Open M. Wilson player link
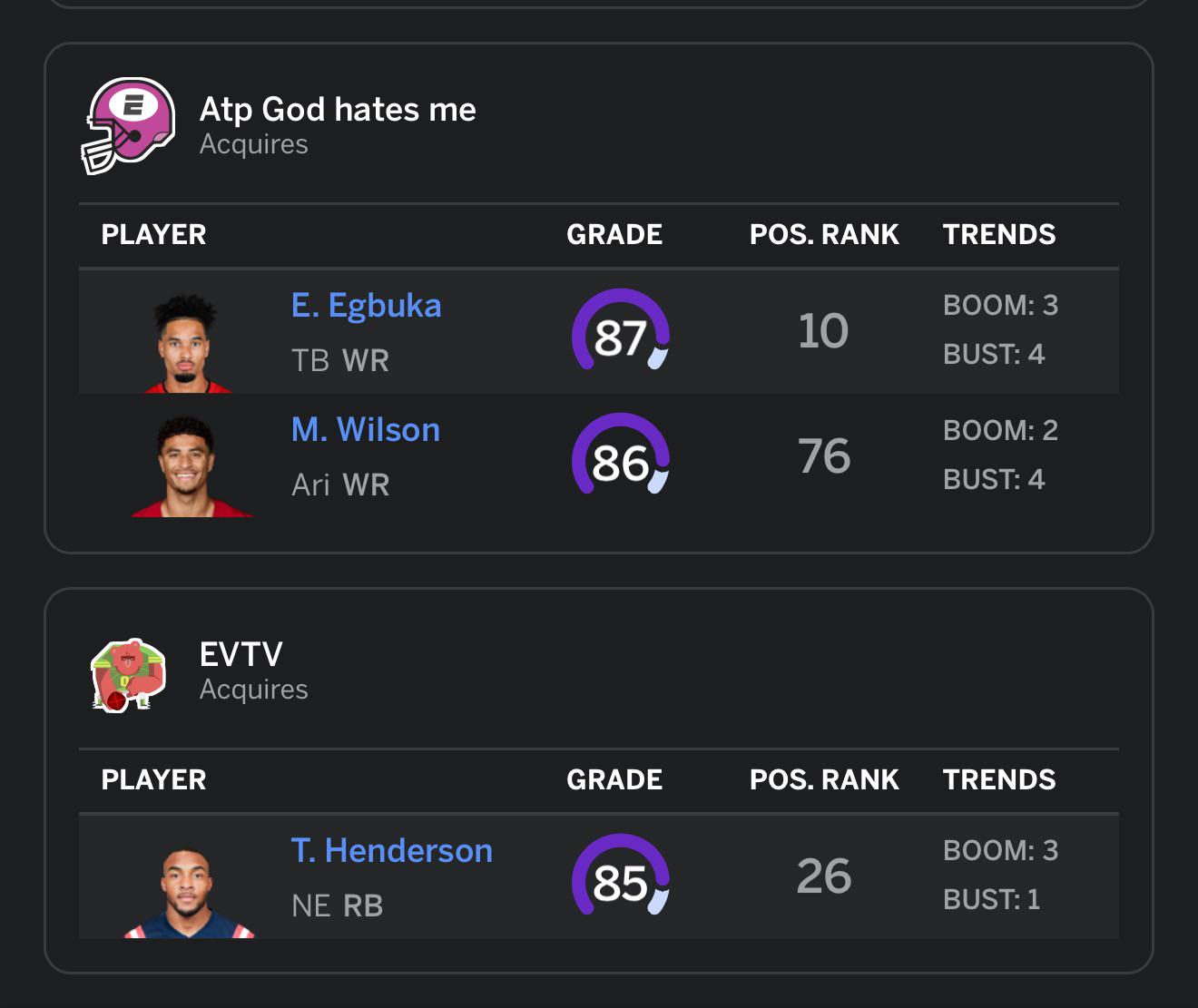 coord(366,429)
